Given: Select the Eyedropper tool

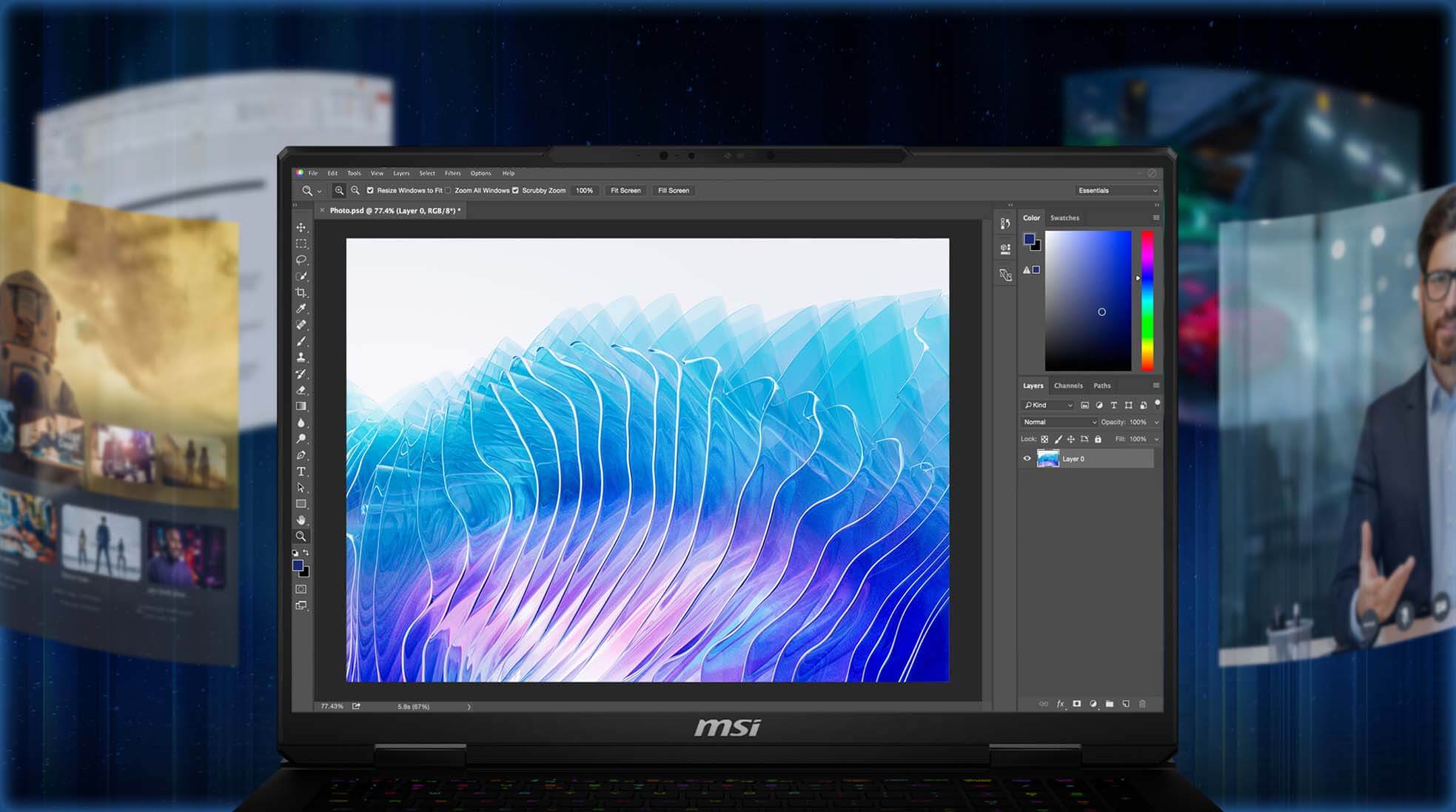Looking at the screenshot, I should click(301, 309).
